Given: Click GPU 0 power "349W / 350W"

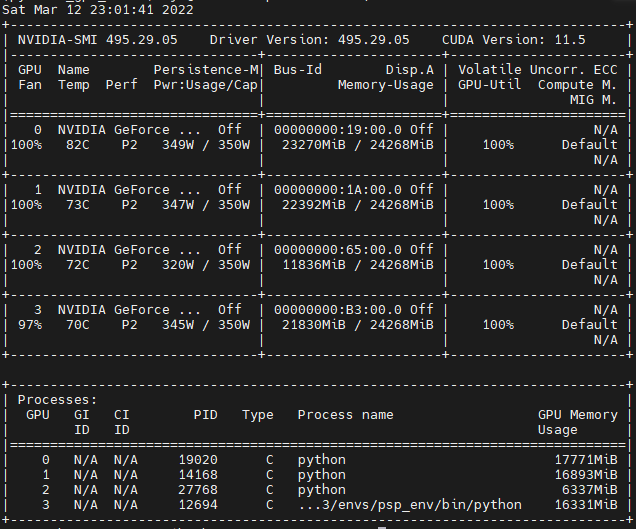Looking at the screenshot, I should coord(206,145).
